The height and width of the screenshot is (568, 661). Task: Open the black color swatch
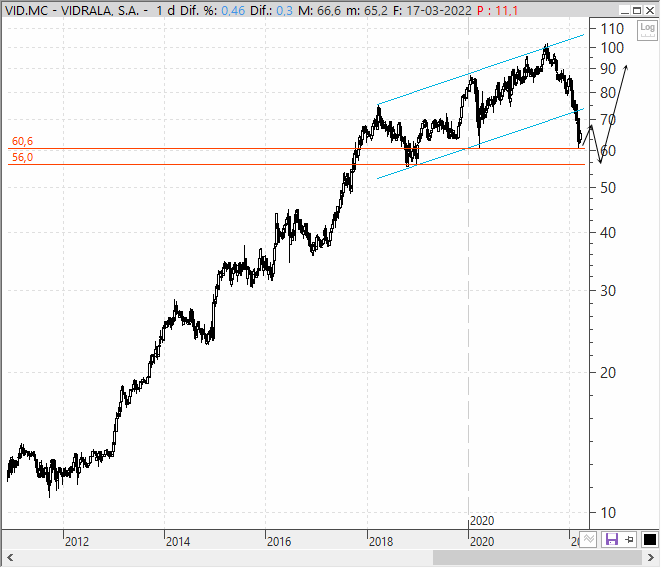(649, 539)
